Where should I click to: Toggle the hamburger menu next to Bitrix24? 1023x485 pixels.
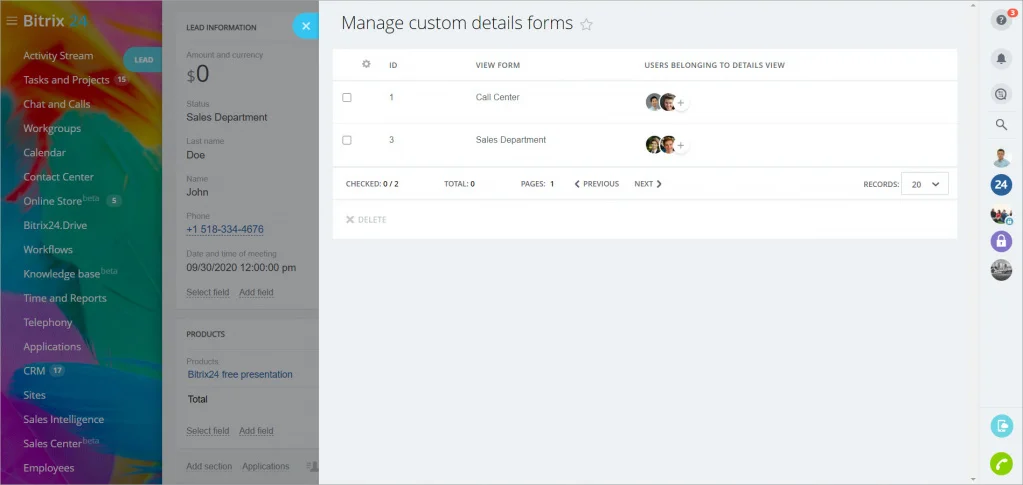coord(11,21)
